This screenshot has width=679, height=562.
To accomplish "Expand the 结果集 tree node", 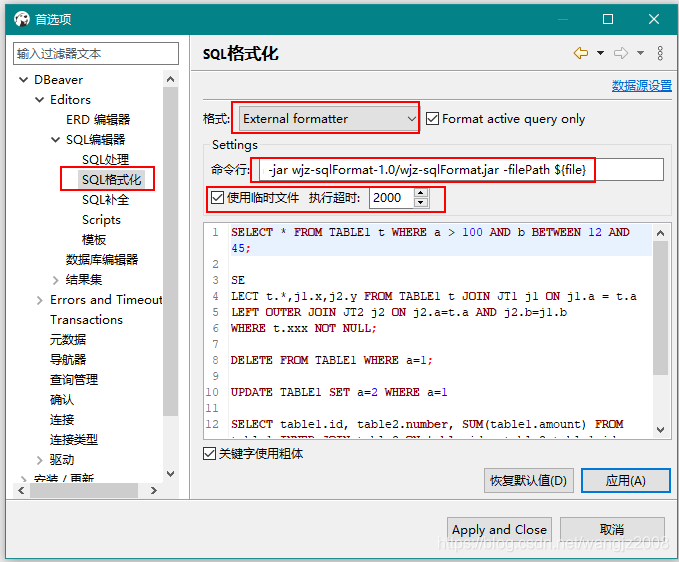I will 56,280.
